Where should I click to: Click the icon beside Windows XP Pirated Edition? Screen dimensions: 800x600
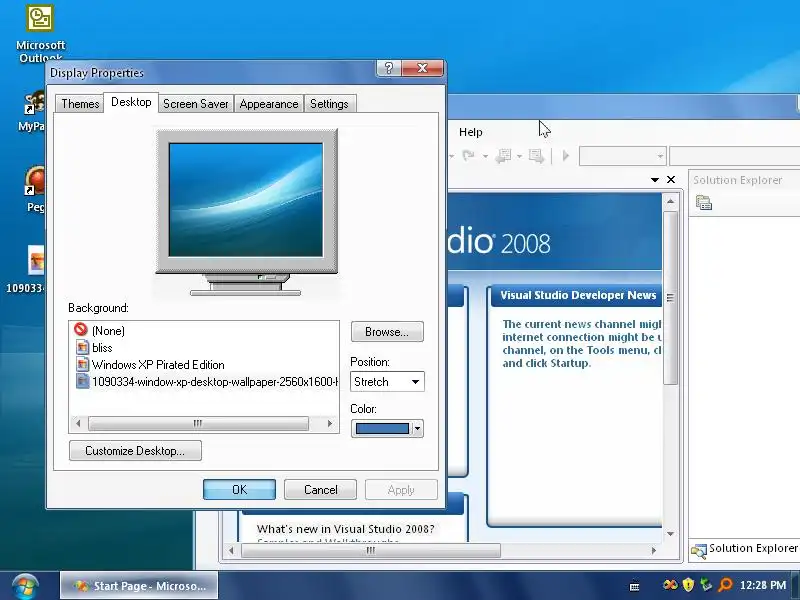point(82,364)
